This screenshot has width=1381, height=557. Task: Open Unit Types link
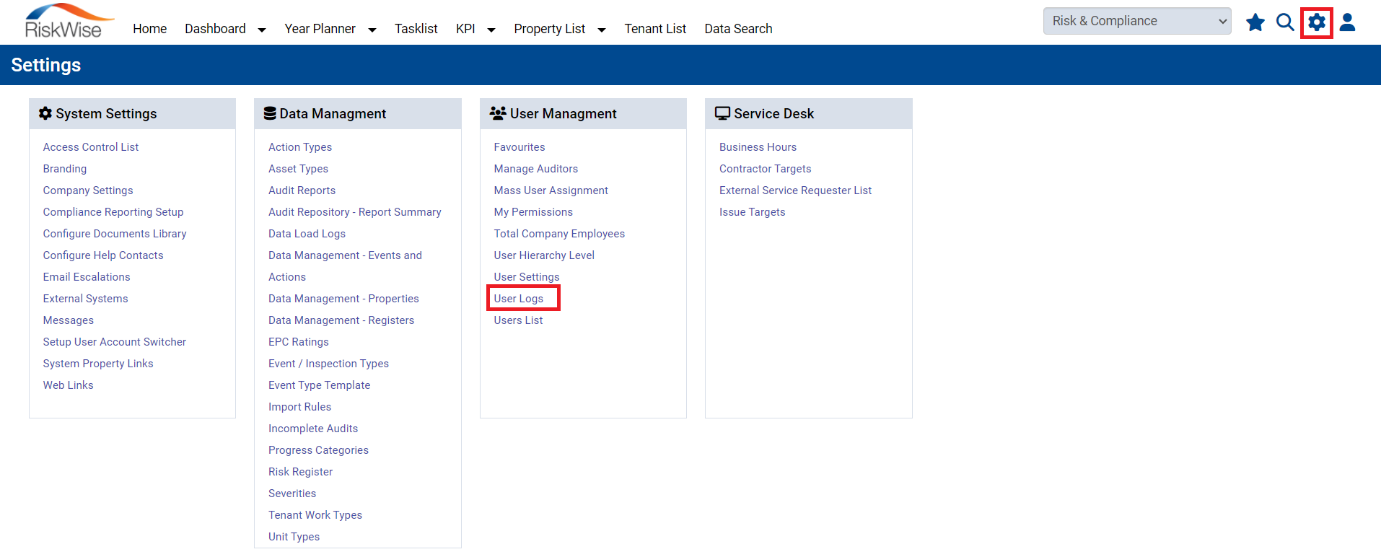point(294,537)
